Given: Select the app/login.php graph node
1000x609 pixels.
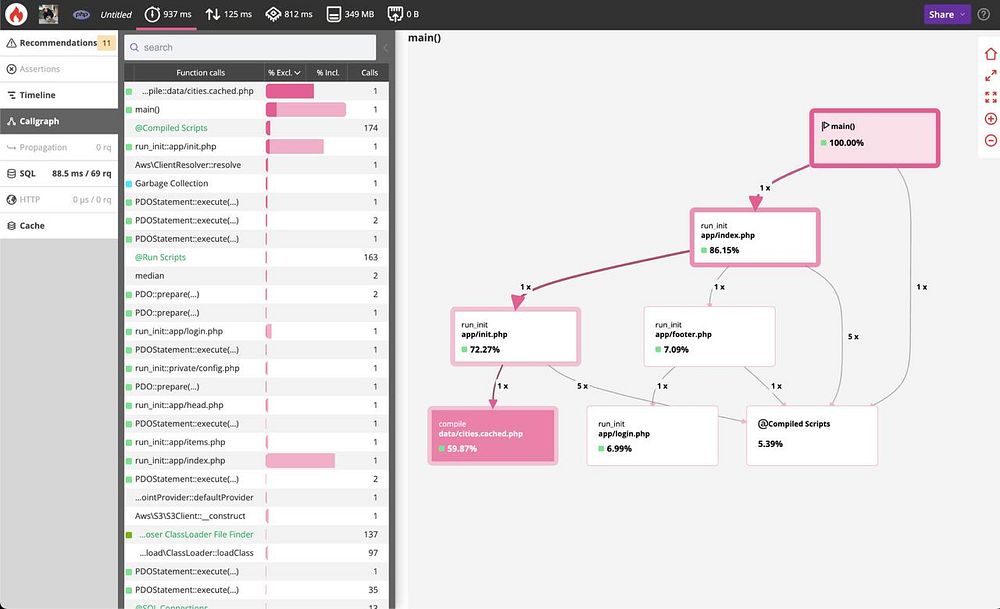Looking at the screenshot, I should tap(652, 436).
